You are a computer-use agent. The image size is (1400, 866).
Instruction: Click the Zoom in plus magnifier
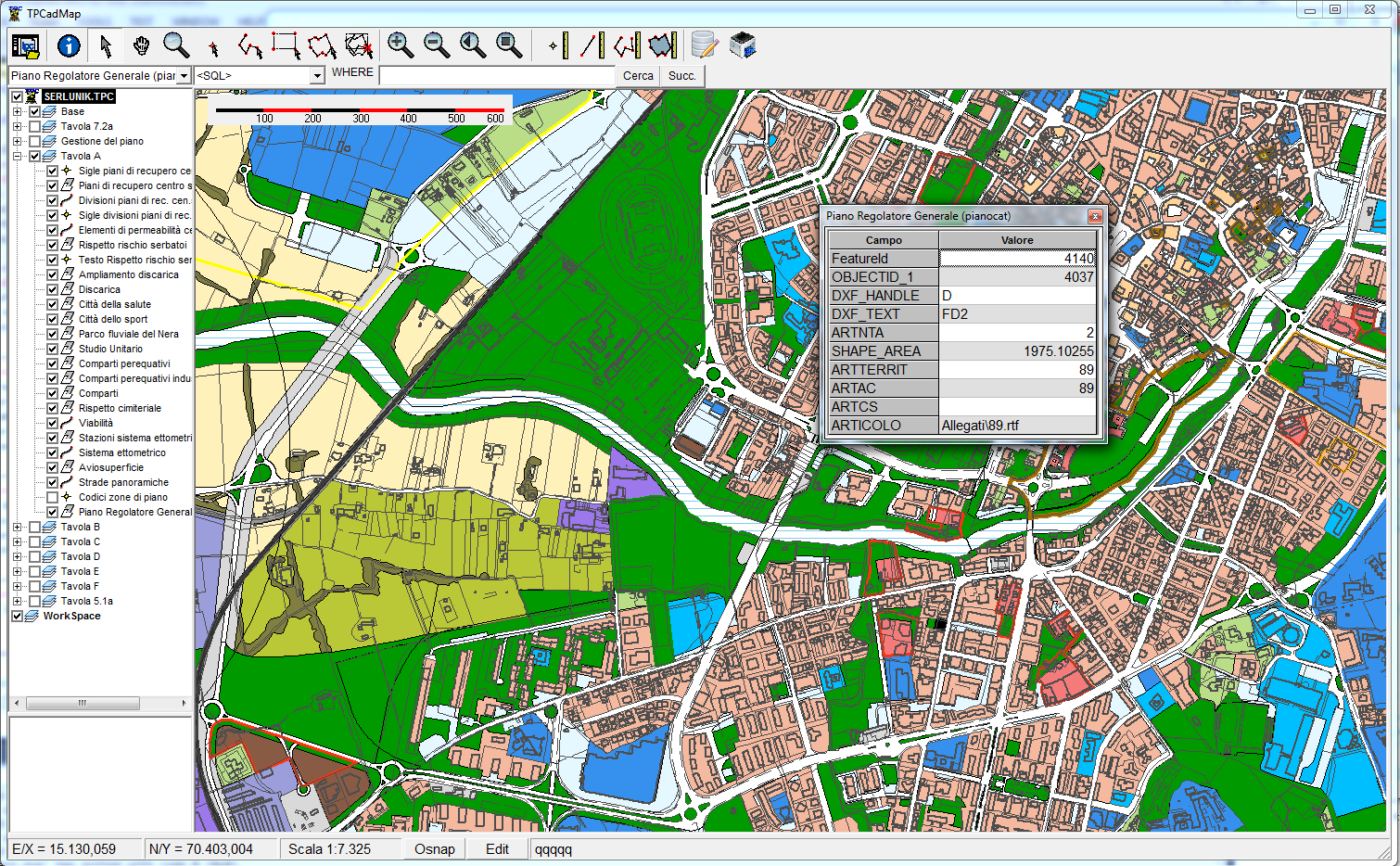pos(401,45)
